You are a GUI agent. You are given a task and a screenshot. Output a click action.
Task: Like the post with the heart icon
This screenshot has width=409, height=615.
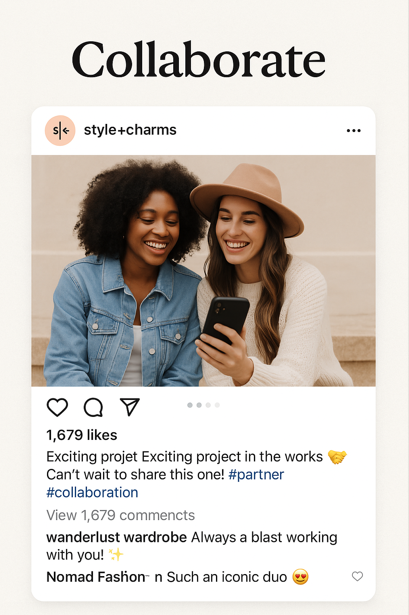57,407
